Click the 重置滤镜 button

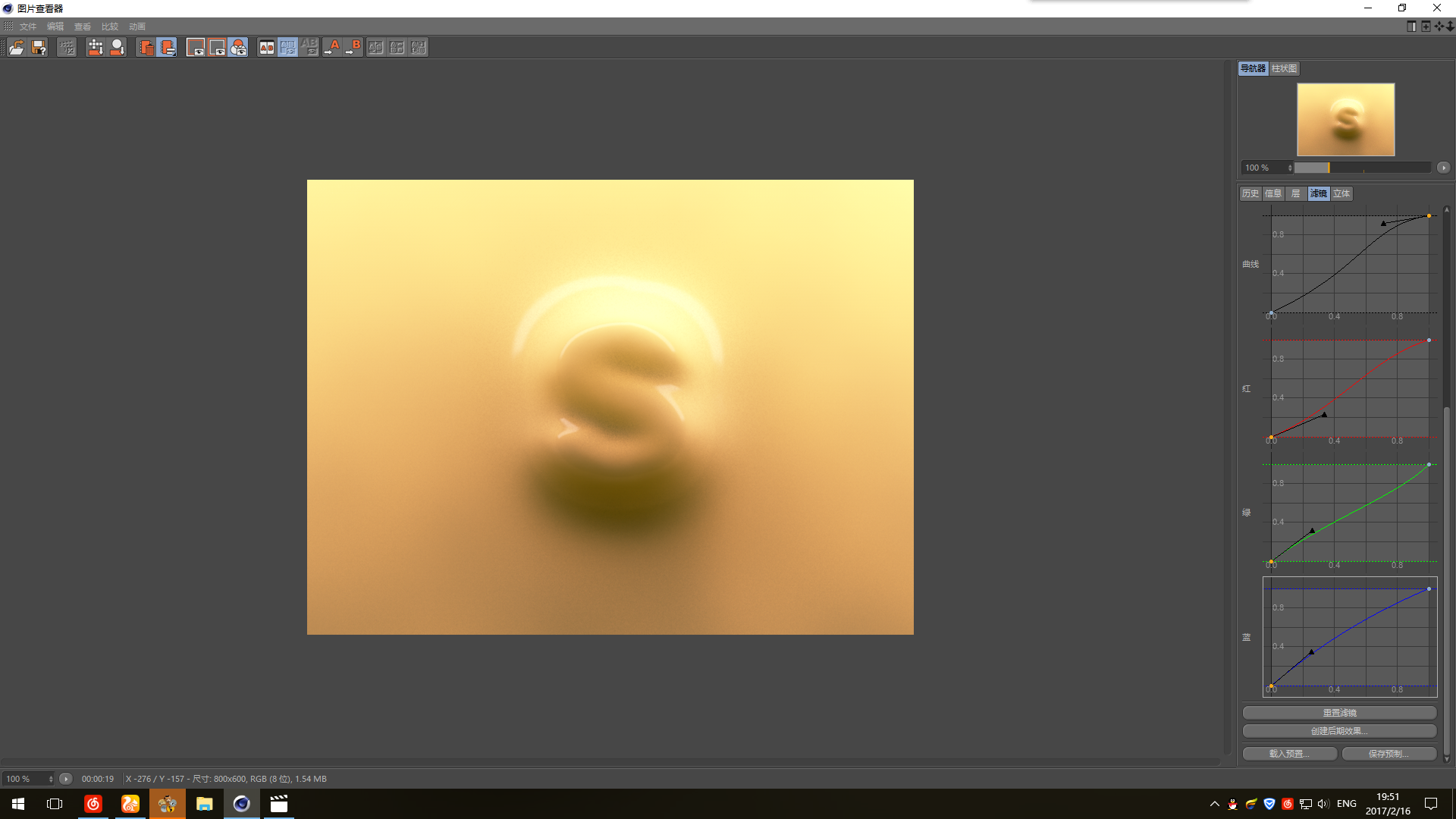pyautogui.click(x=1339, y=713)
